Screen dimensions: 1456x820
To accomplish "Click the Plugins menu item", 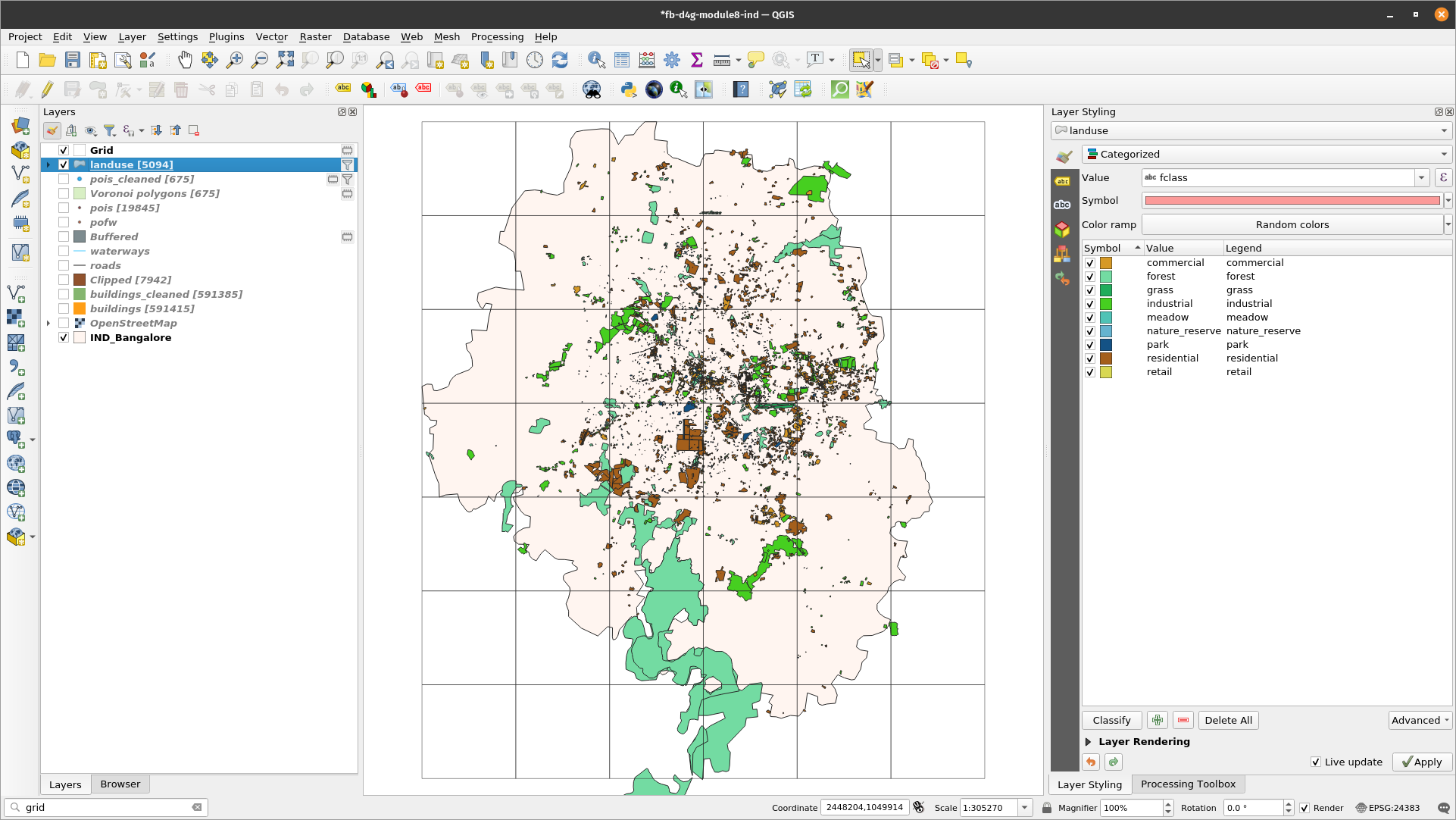I will point(224,36).
